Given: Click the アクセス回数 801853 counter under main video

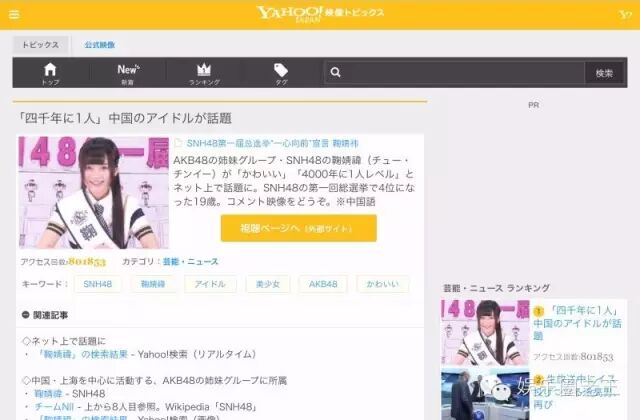Looking at the screenshot, I should pos(63,262).
